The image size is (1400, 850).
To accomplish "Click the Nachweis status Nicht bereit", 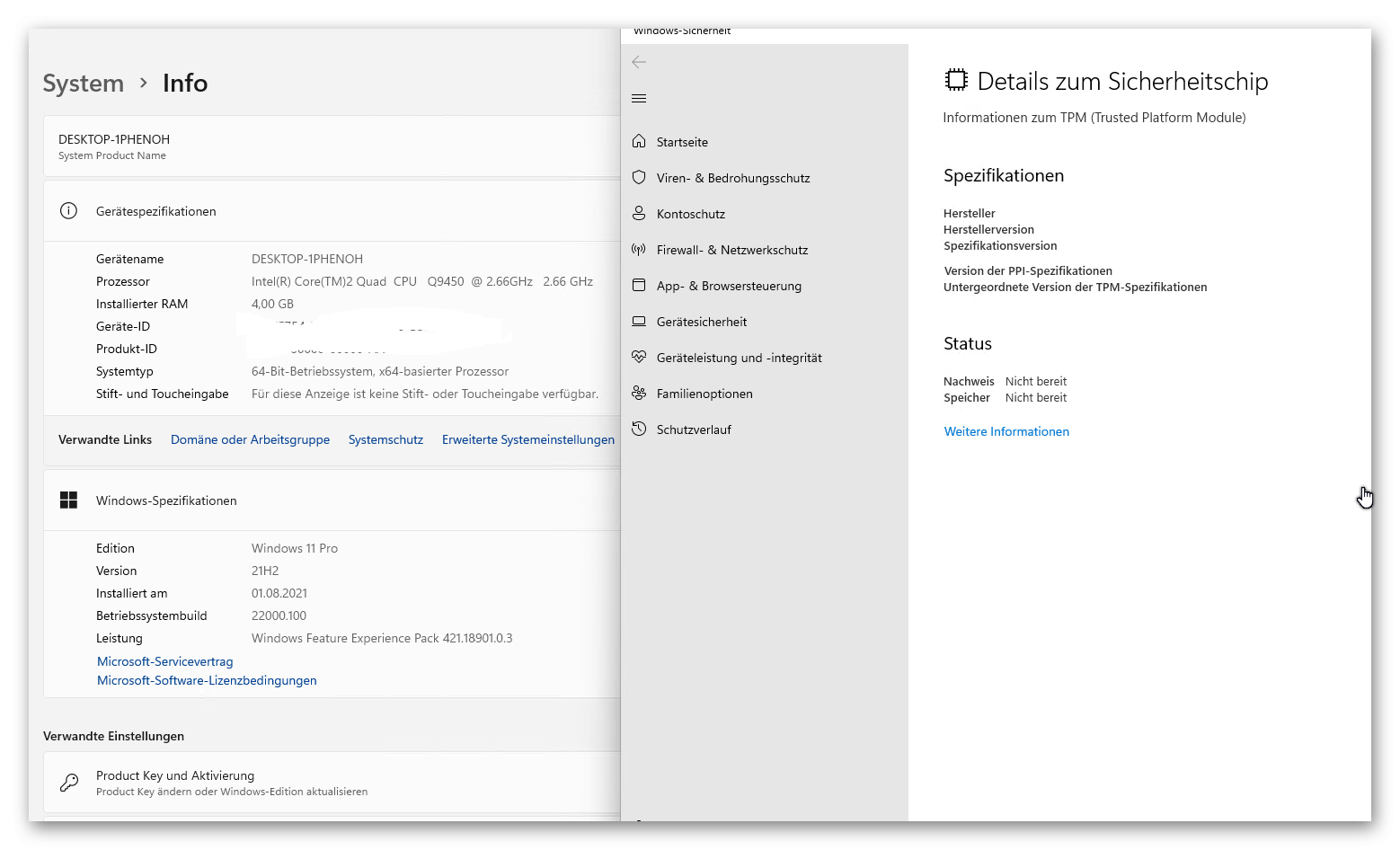I will [1036, 381].
